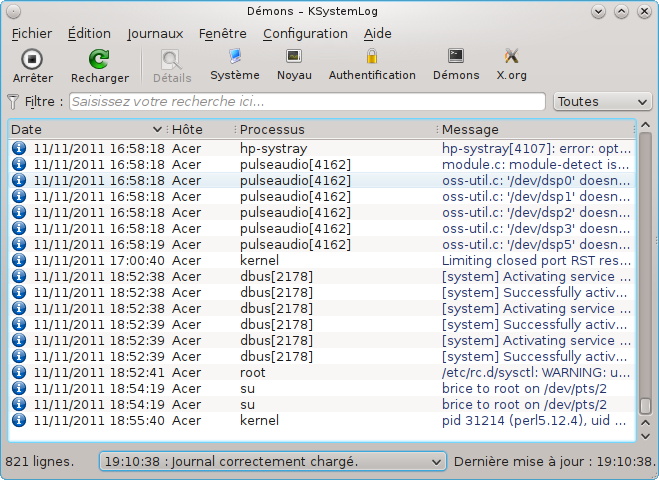659x480 pixels.
Task: Select 'module.c: module-detect' message row
Action: click(x=322, y=164)
